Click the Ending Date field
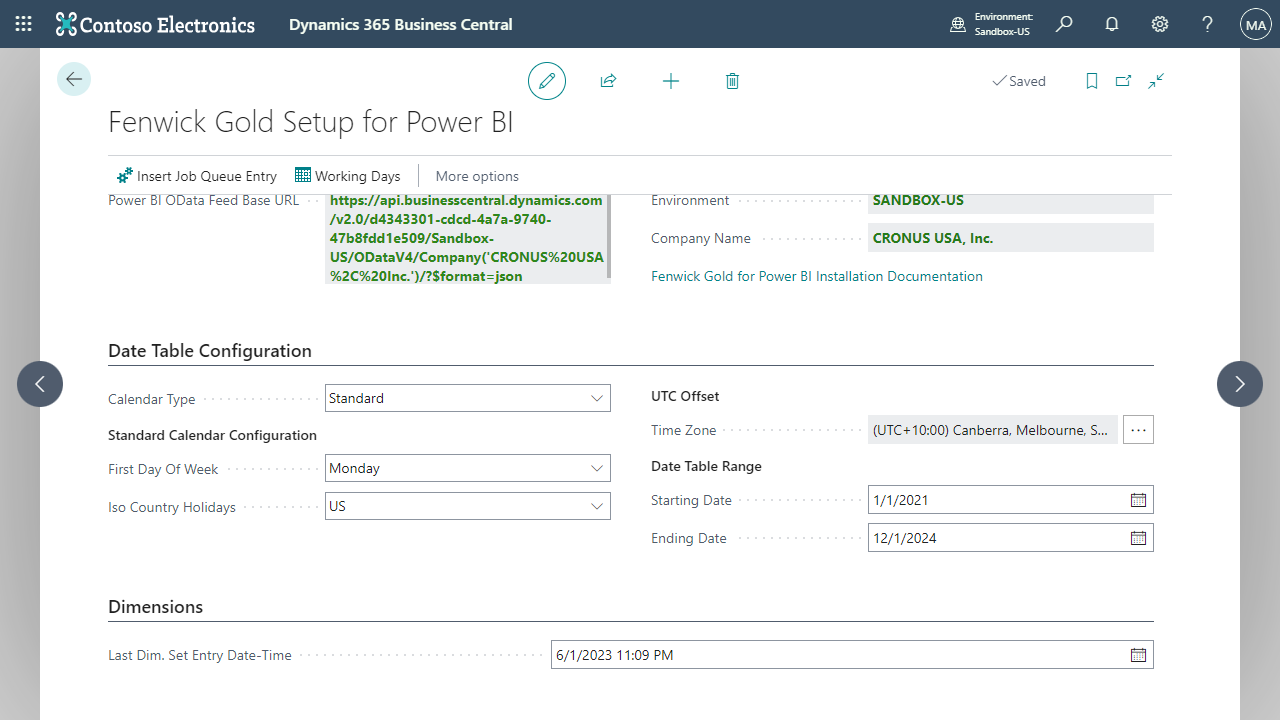Screen dimensions: 1280x720 (x=1011, y=538)
